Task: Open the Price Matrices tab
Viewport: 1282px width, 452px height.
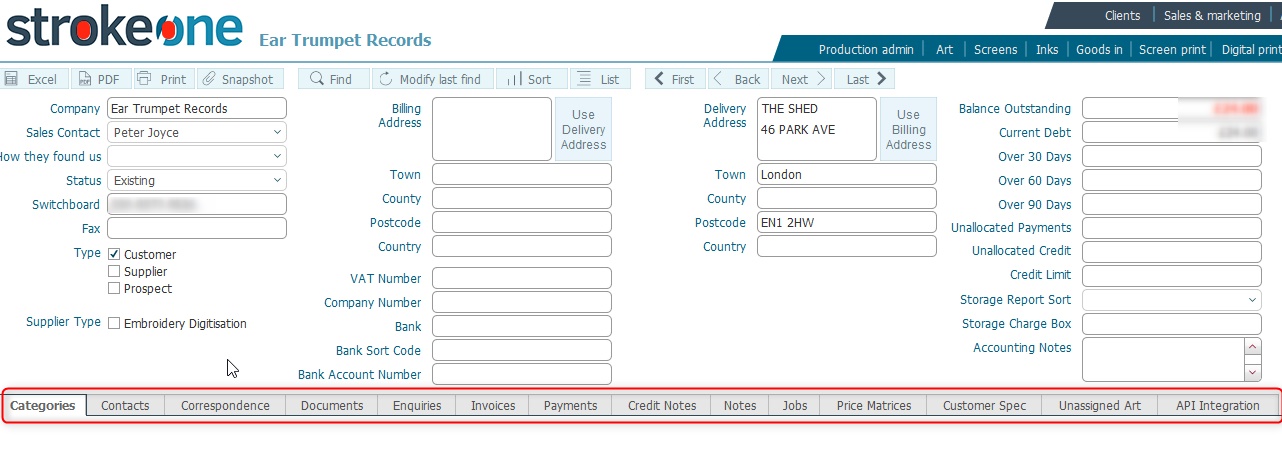Action: pos(873,405)
